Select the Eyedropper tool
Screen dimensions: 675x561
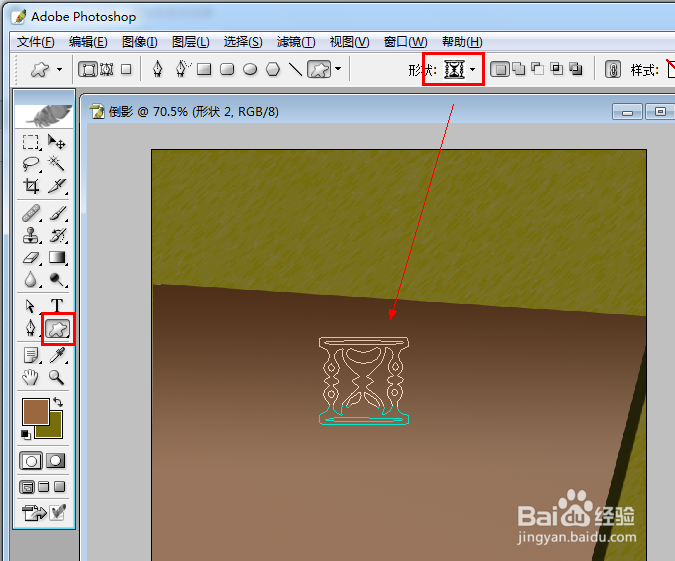(x=57, y=356)
